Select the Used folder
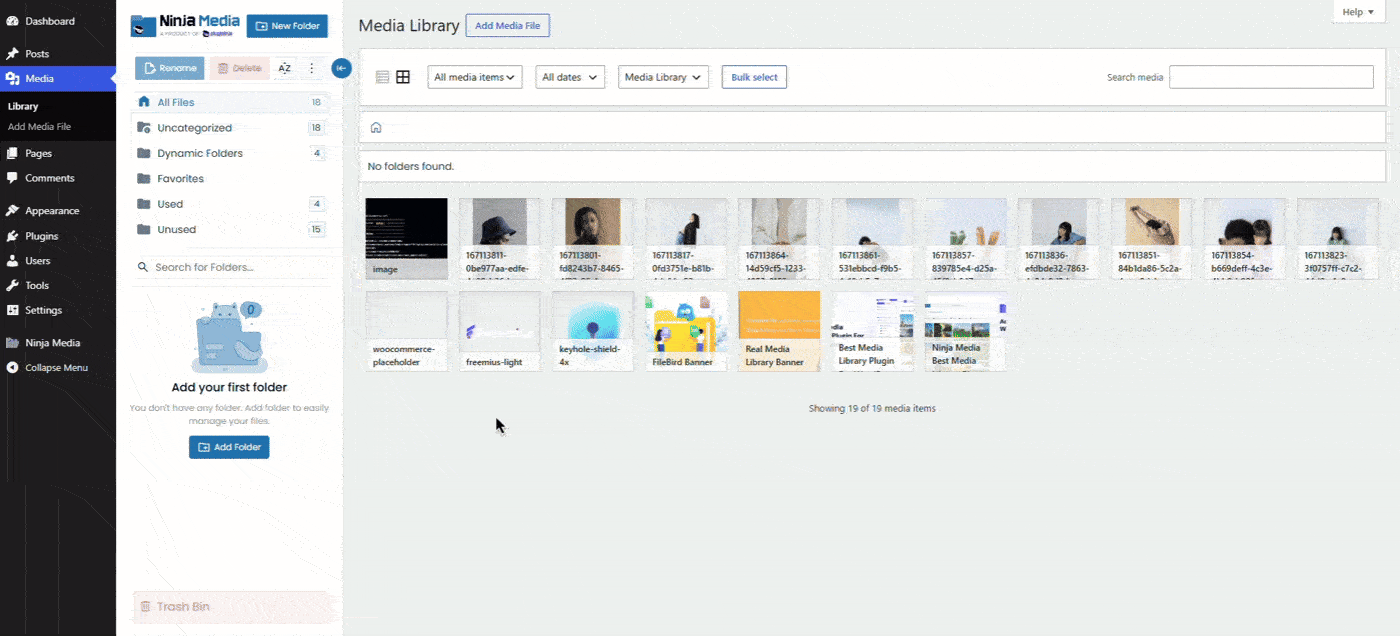This screenshot has height=636, width=1400. [230, 204]
